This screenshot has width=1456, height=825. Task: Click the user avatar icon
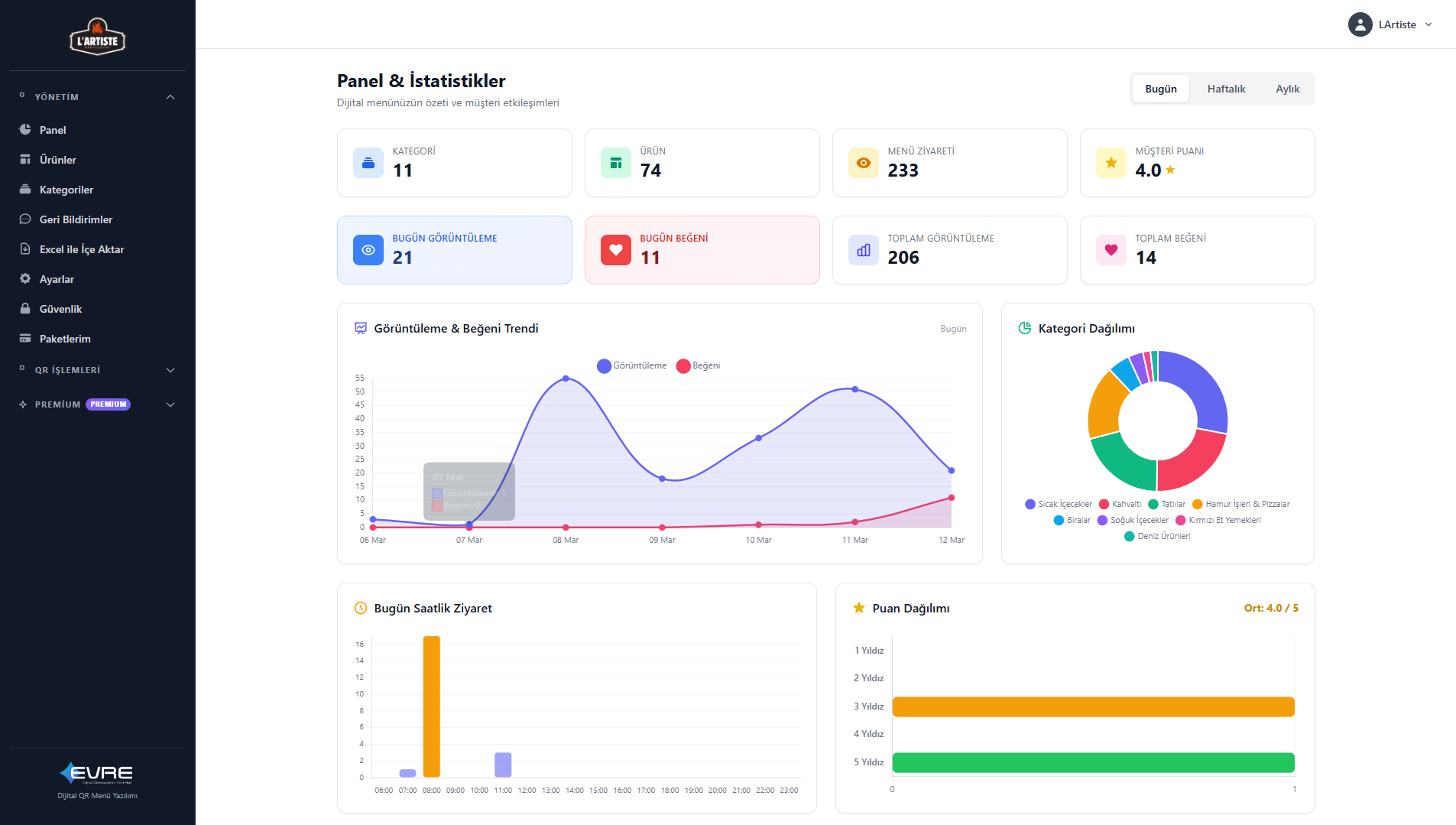1360,24
